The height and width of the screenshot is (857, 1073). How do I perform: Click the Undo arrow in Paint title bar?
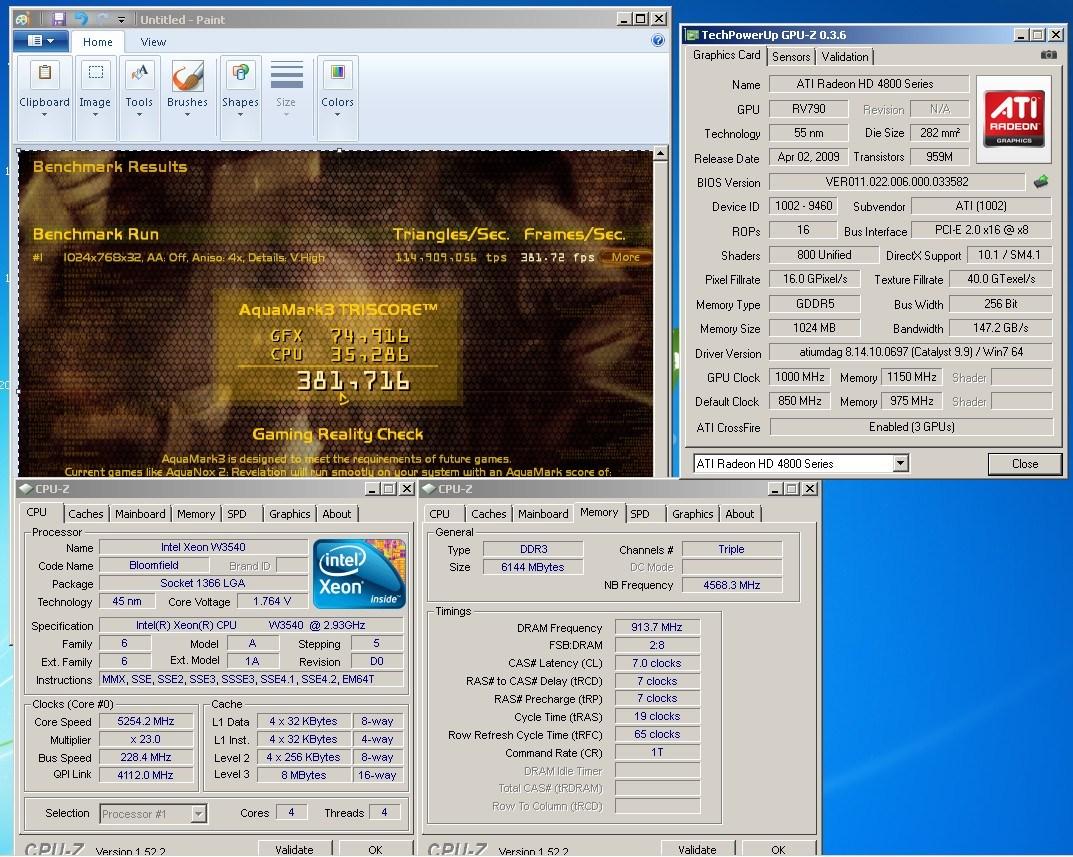click(81, 19)
